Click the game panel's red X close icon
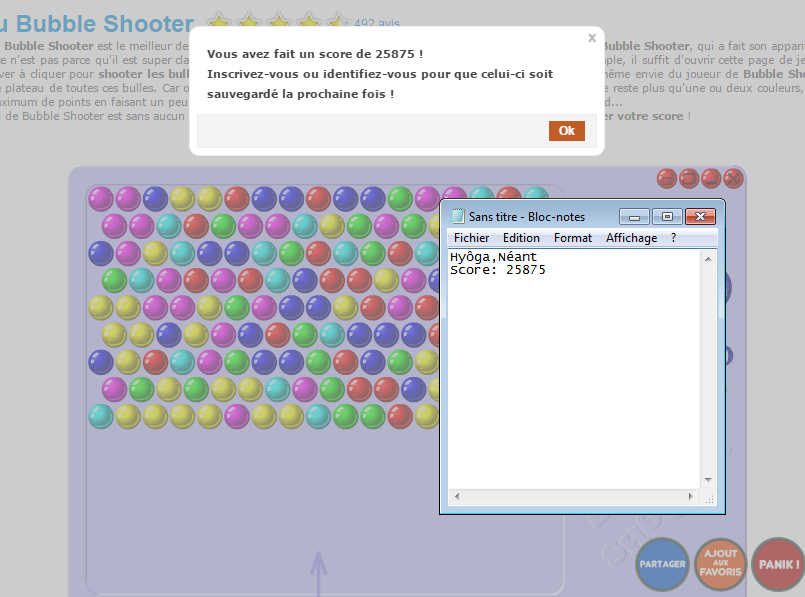Screen dimensions: 805x597 click(733, 178)
